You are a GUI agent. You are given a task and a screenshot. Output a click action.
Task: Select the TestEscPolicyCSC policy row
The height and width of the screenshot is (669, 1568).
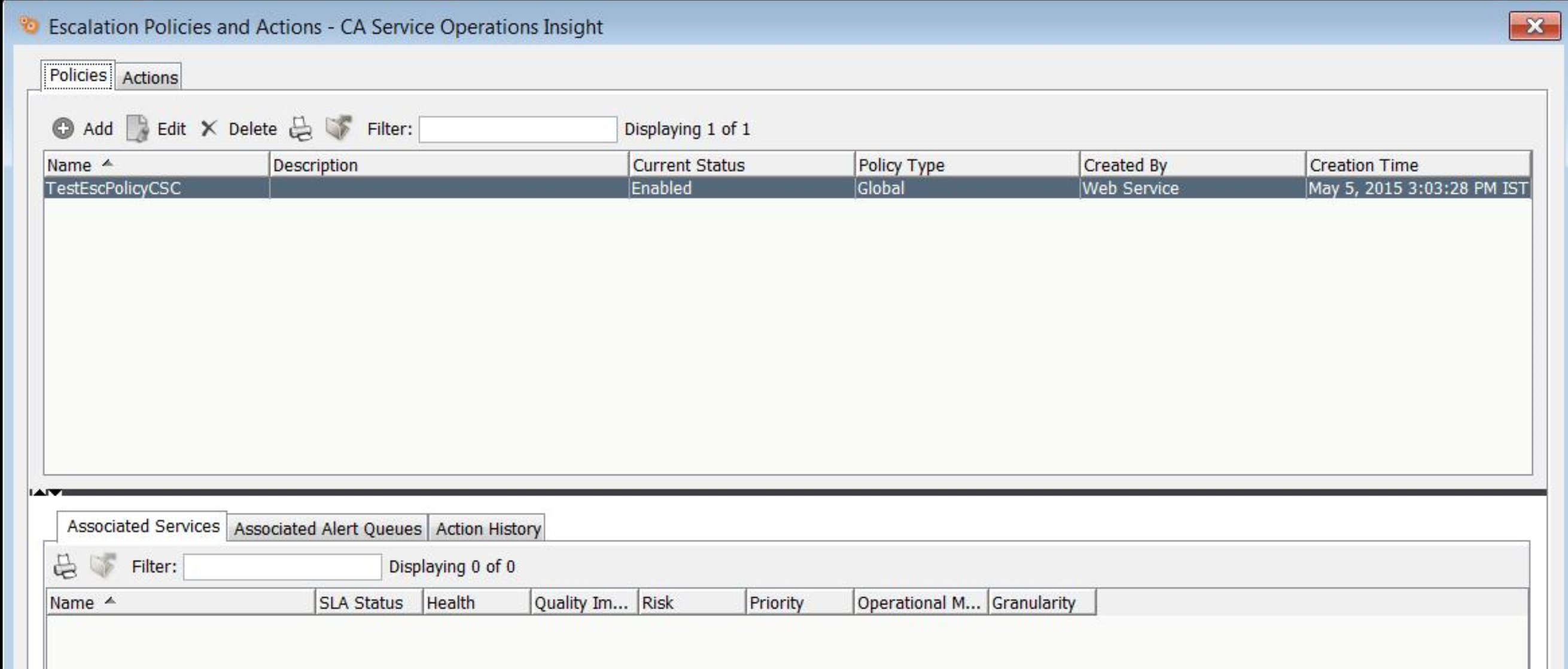pyautogui.click(x=114, y=188)
